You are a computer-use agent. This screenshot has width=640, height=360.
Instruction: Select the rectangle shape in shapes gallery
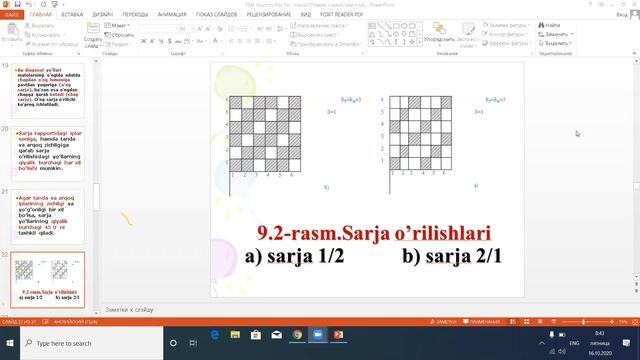point(396,26)
